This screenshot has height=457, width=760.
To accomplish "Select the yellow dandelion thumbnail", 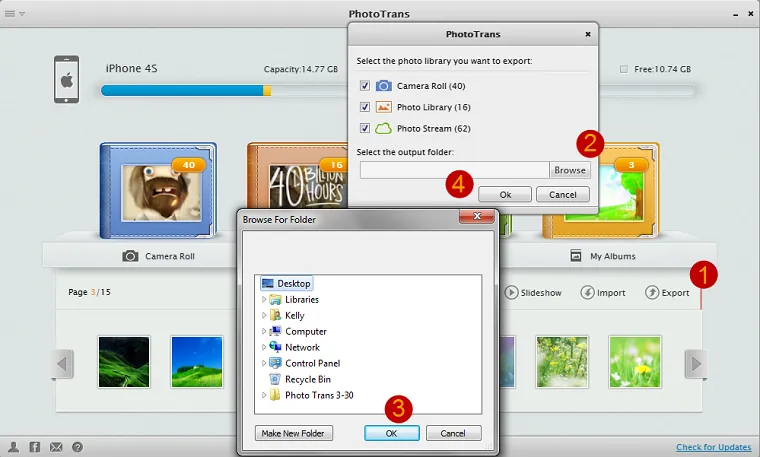I will (635, 362).
